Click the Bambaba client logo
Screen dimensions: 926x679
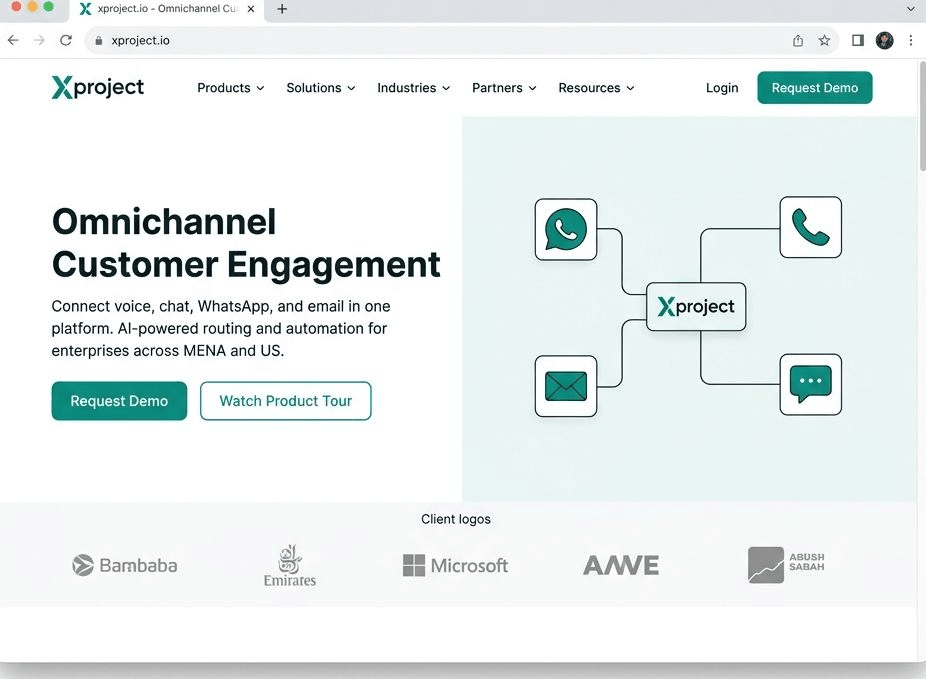tap(125, 565)
